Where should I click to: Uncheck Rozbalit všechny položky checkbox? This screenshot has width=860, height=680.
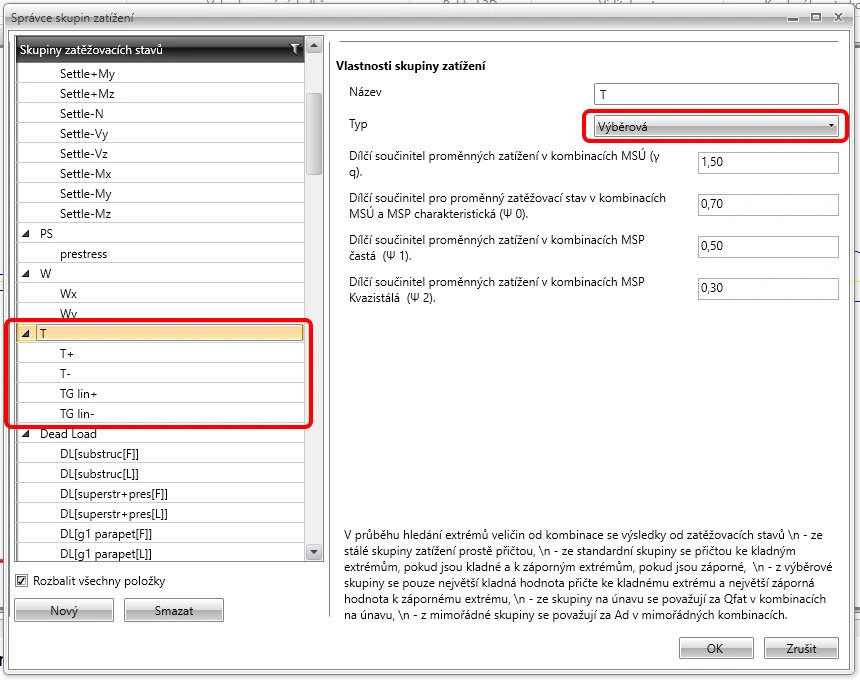pyautogui.click(x=21, y=580)
